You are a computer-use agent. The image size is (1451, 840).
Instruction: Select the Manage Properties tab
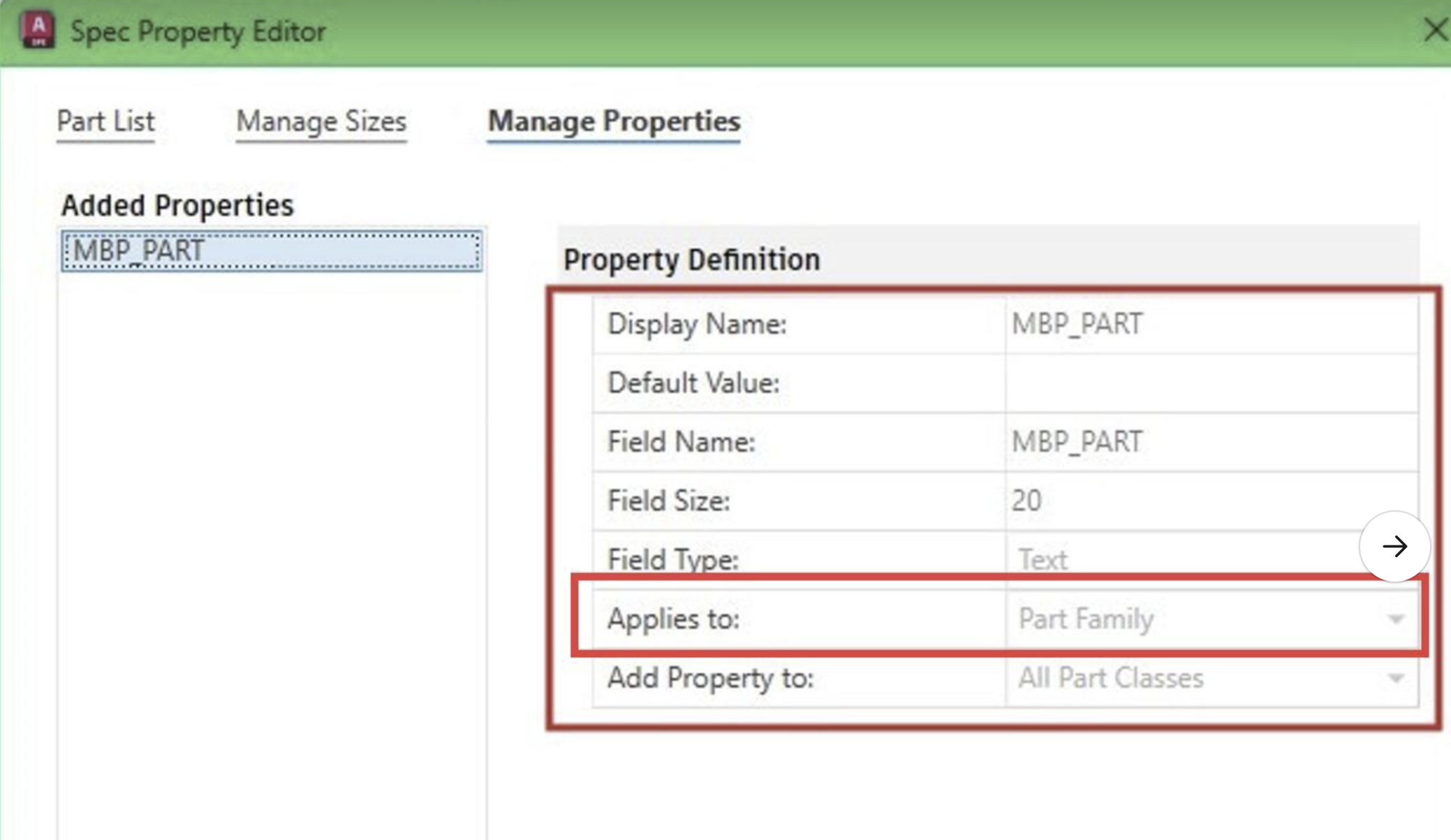614,122
